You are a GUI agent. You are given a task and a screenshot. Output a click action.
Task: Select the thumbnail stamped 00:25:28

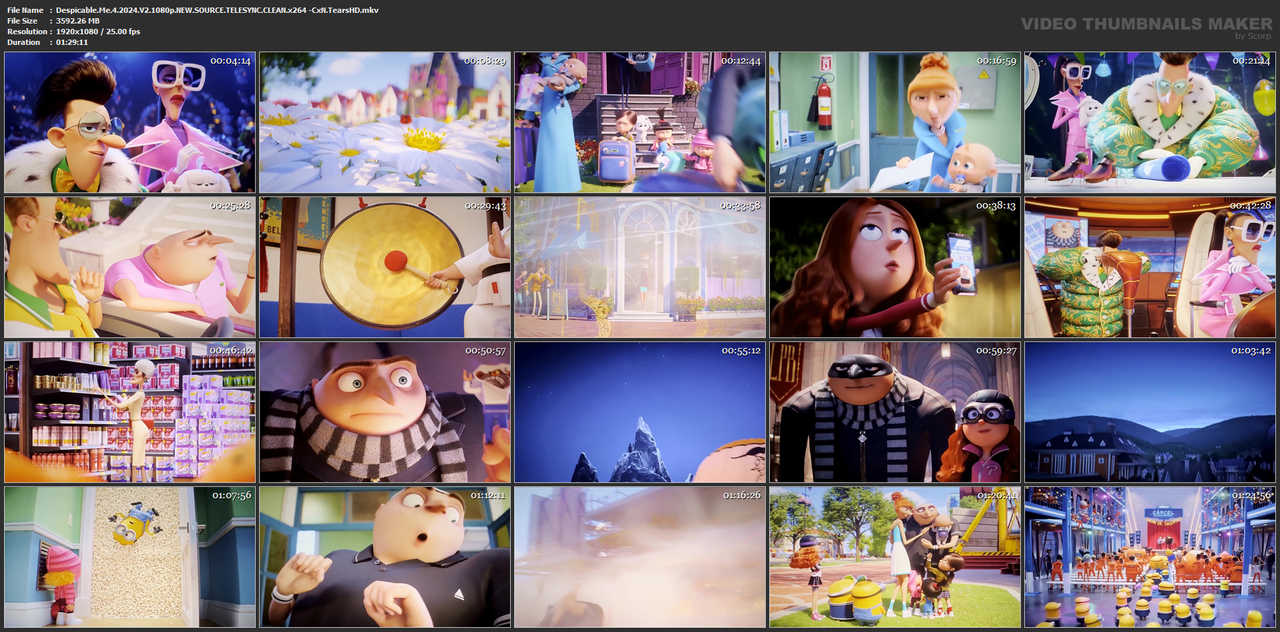tap(130, 267)
